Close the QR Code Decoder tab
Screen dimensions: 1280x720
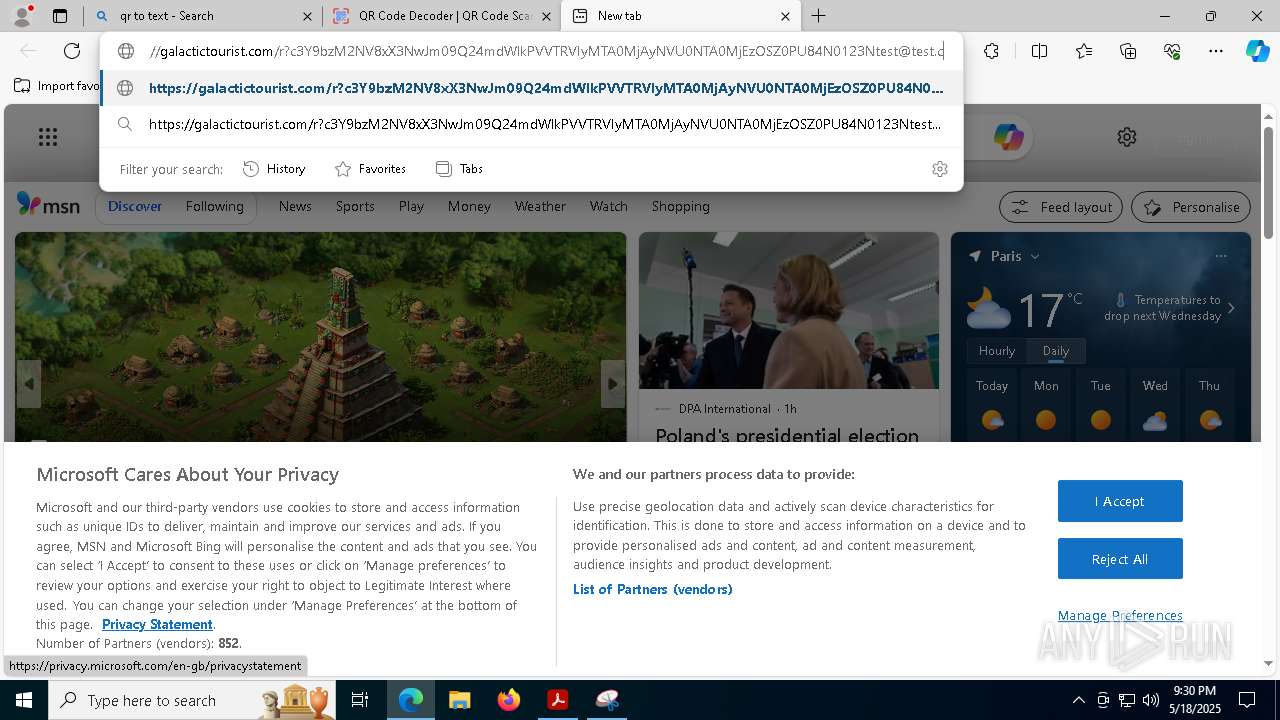546,16
